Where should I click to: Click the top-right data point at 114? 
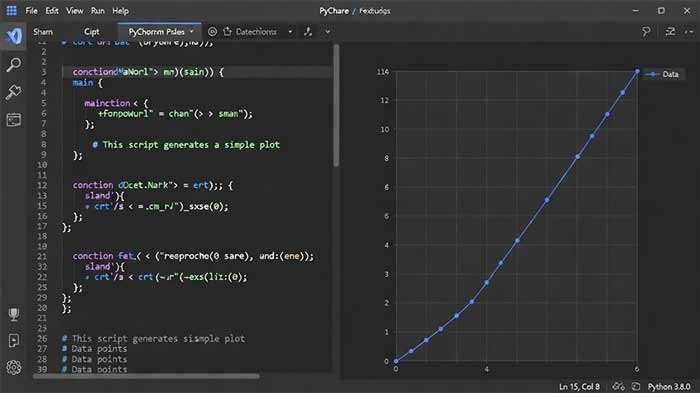(637, 71)
